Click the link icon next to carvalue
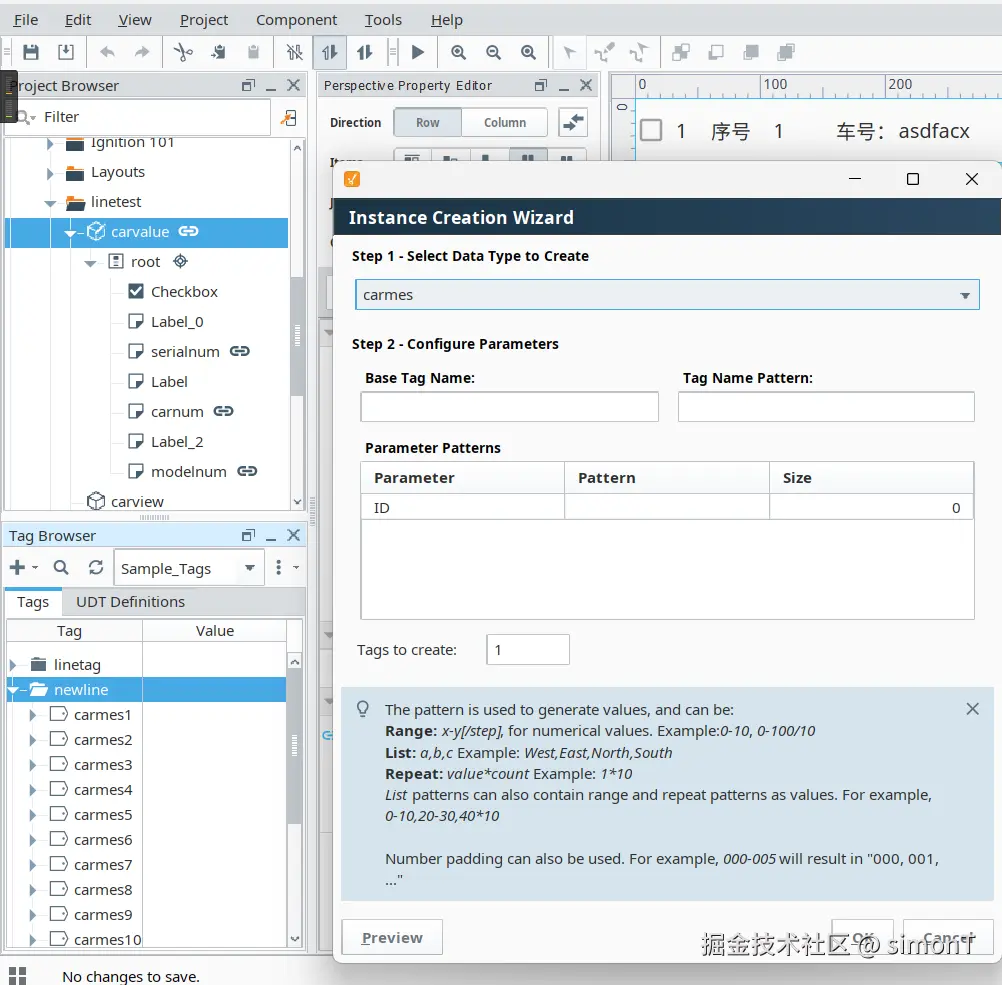This screenshot has height=985, width=1002. tap(189, 231)
